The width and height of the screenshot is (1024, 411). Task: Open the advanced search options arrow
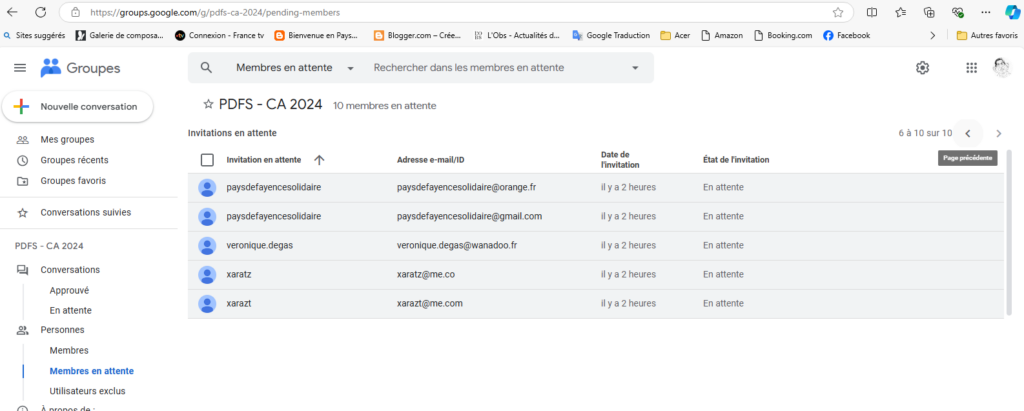tap(635, 68)
